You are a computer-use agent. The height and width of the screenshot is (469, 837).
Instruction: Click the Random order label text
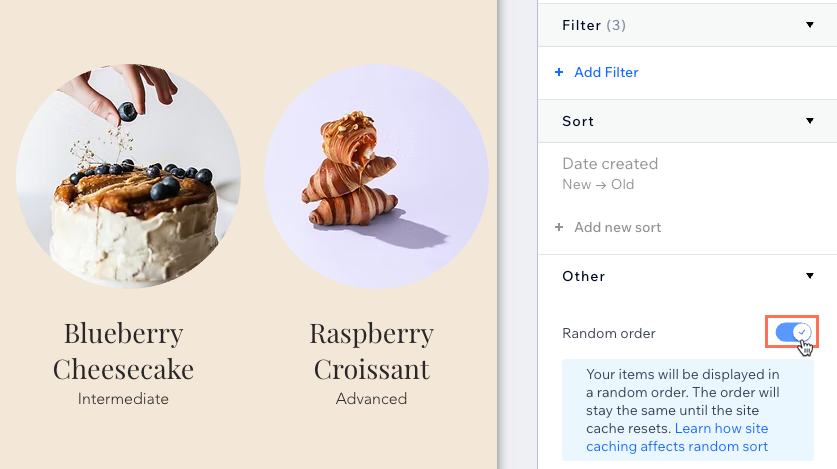[609, 333]
